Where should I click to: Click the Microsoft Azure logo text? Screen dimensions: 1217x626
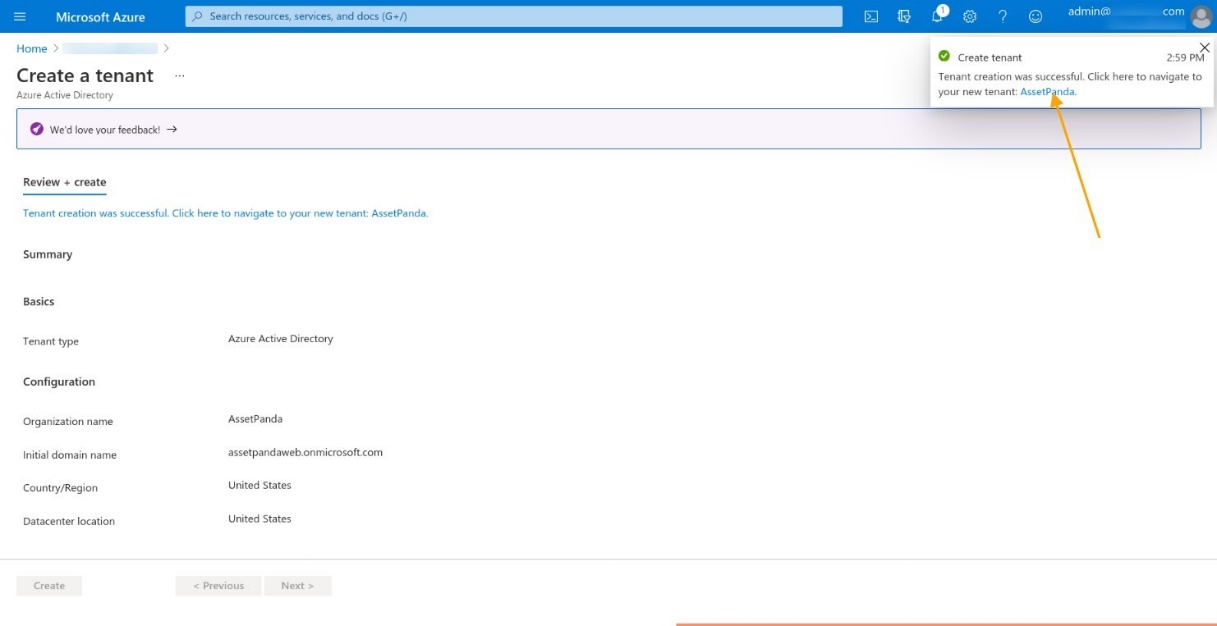coord(100,17)
